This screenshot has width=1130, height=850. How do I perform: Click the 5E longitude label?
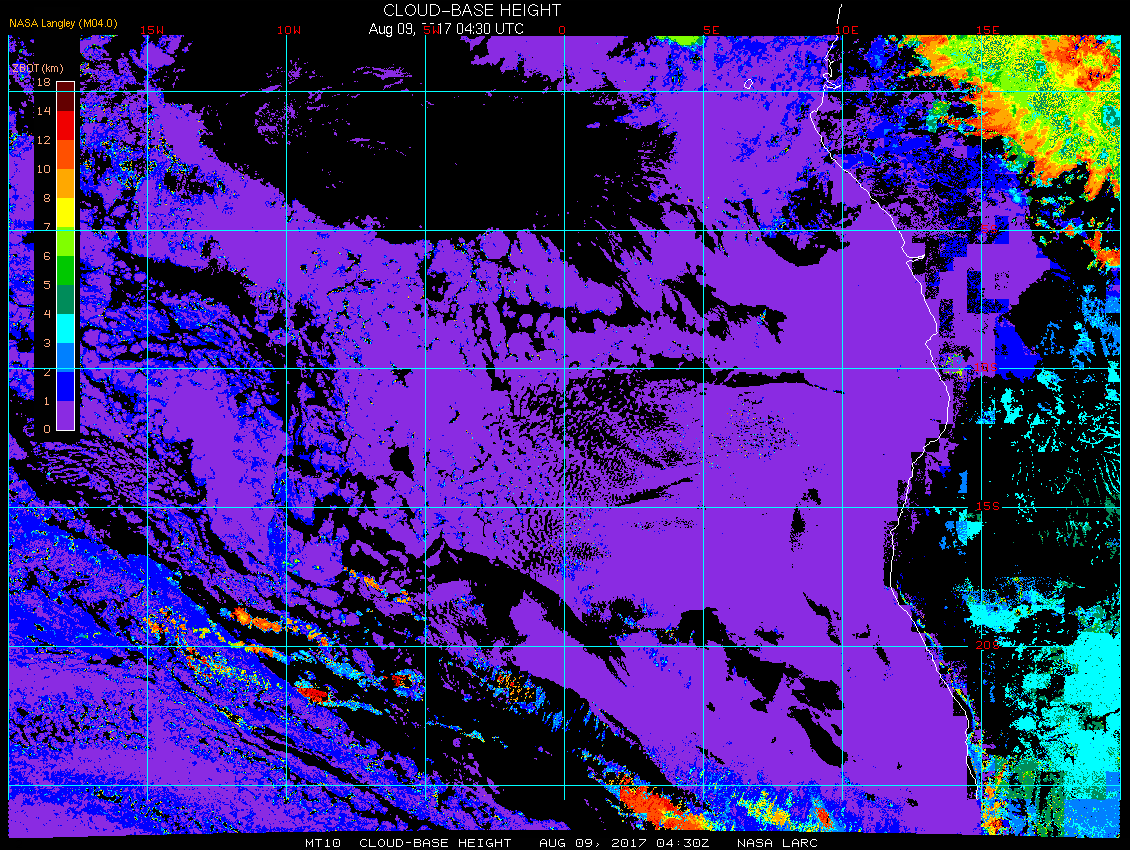(x=711, y=30)
